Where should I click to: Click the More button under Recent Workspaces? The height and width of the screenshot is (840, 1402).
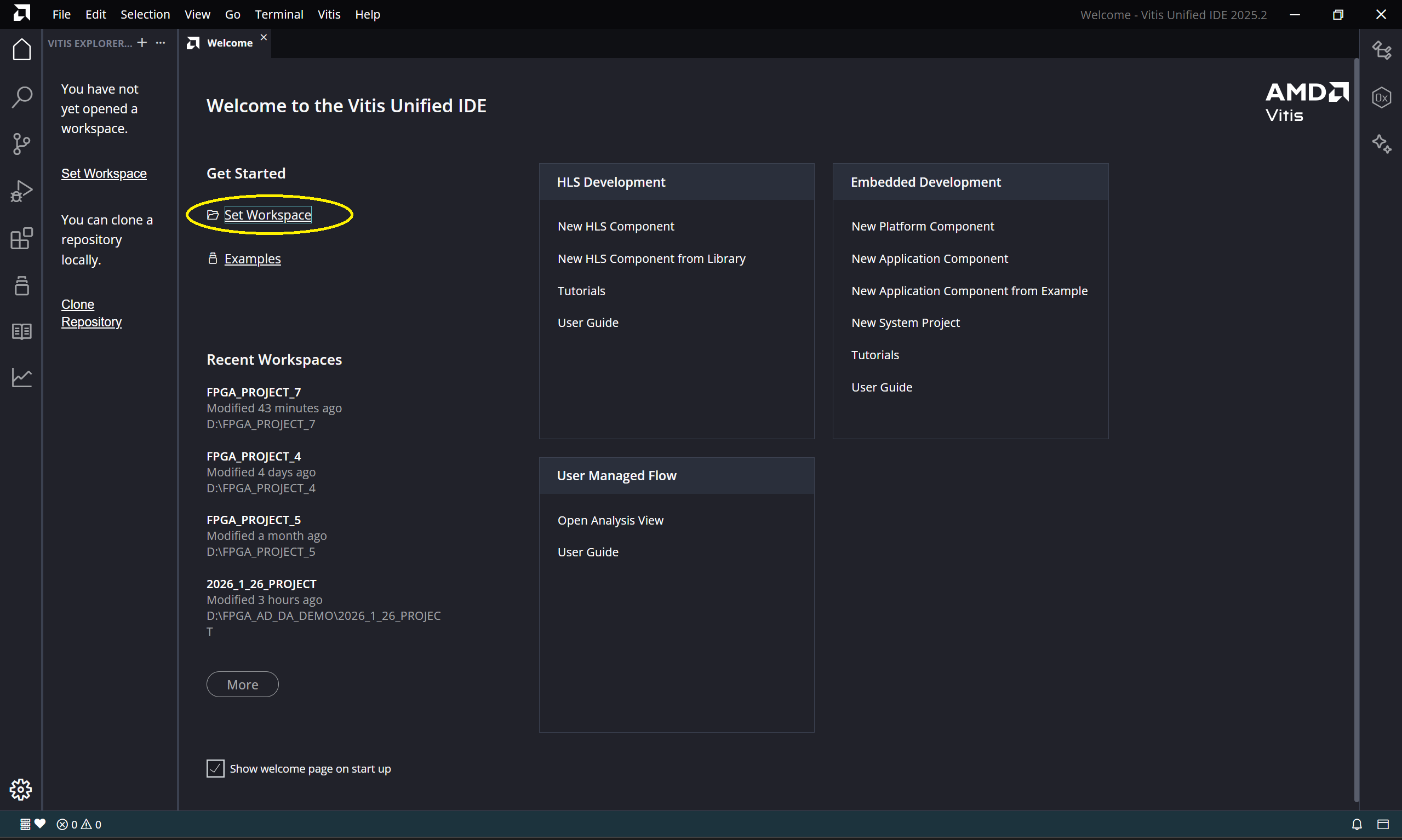(242, 684)
